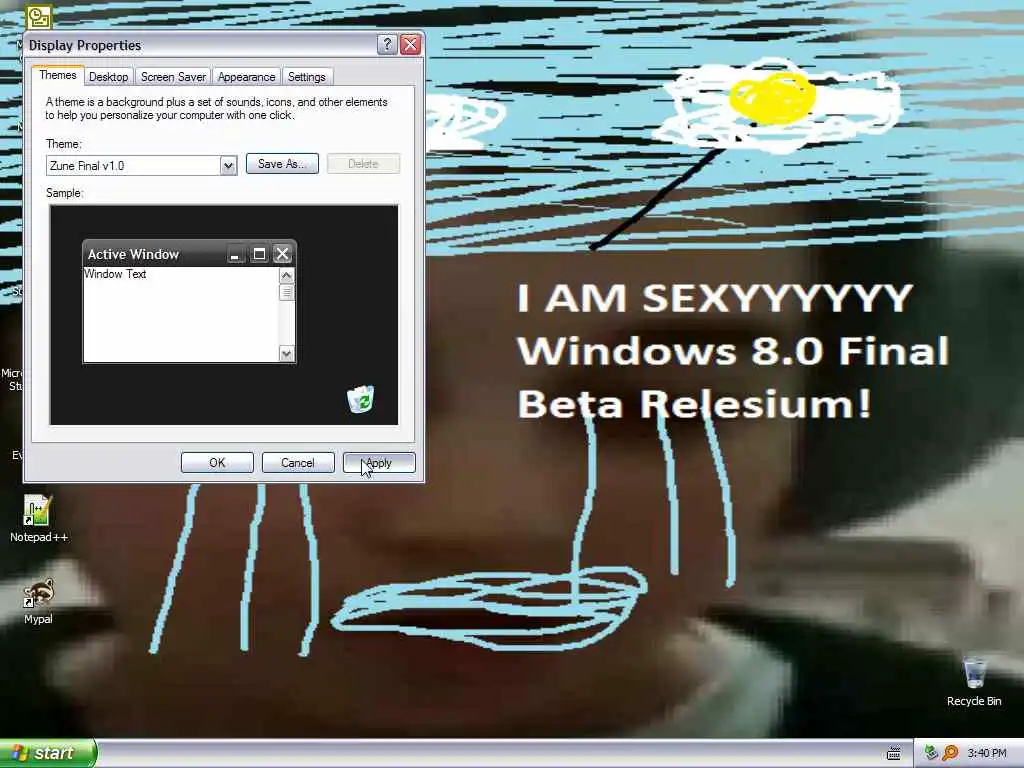Image resolution: width=1024 pixels, height=768 pixels.
Task: Click the sample window scrollbar down arrow
Action: (286, 353)
